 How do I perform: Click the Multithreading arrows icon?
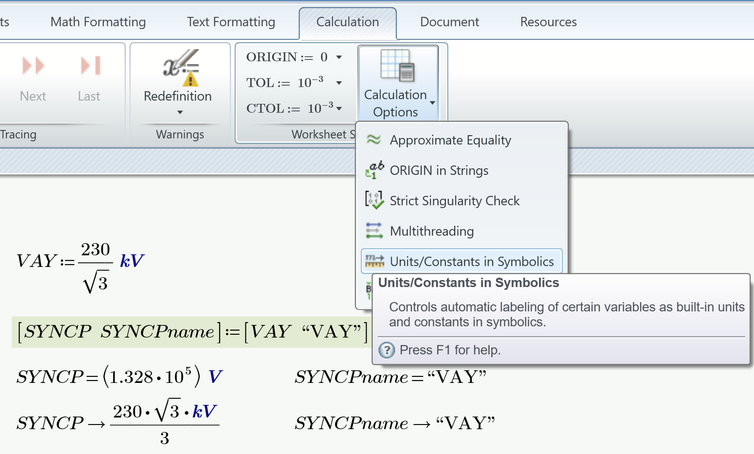pos(374,230)
